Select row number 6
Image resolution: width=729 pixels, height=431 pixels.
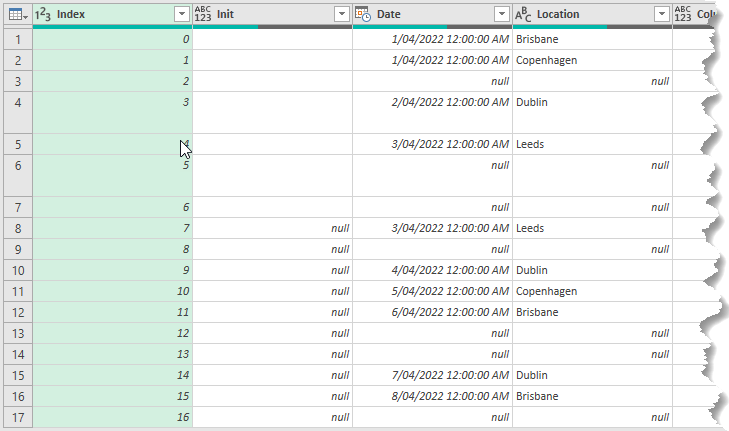[18, 176]
